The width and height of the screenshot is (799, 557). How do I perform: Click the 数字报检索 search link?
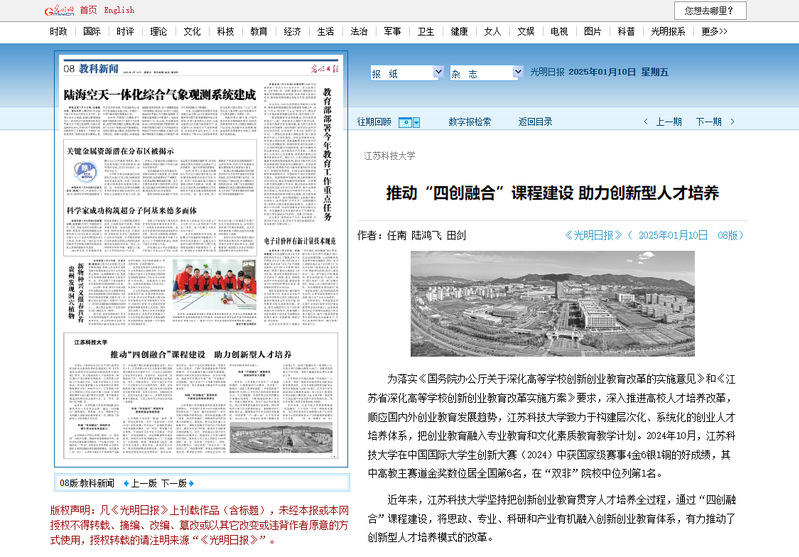469,122
